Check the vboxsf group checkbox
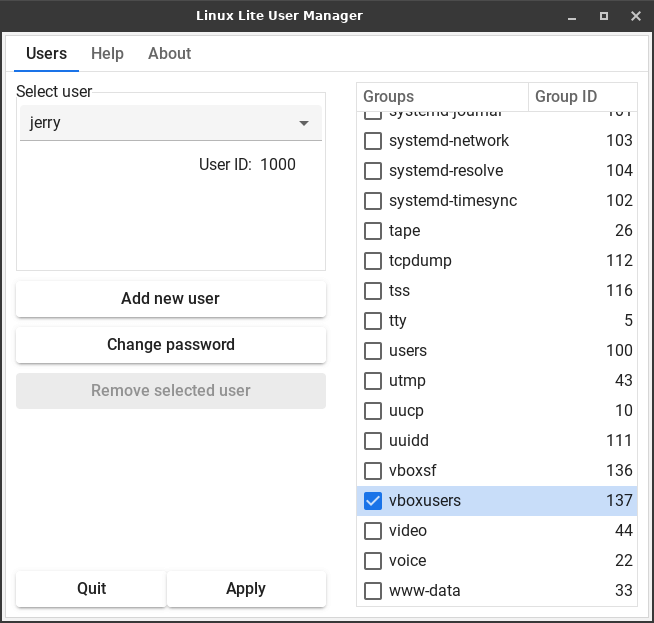Image resolution: width=654 pixels, height=623 pixels. (x=373, y=471)
